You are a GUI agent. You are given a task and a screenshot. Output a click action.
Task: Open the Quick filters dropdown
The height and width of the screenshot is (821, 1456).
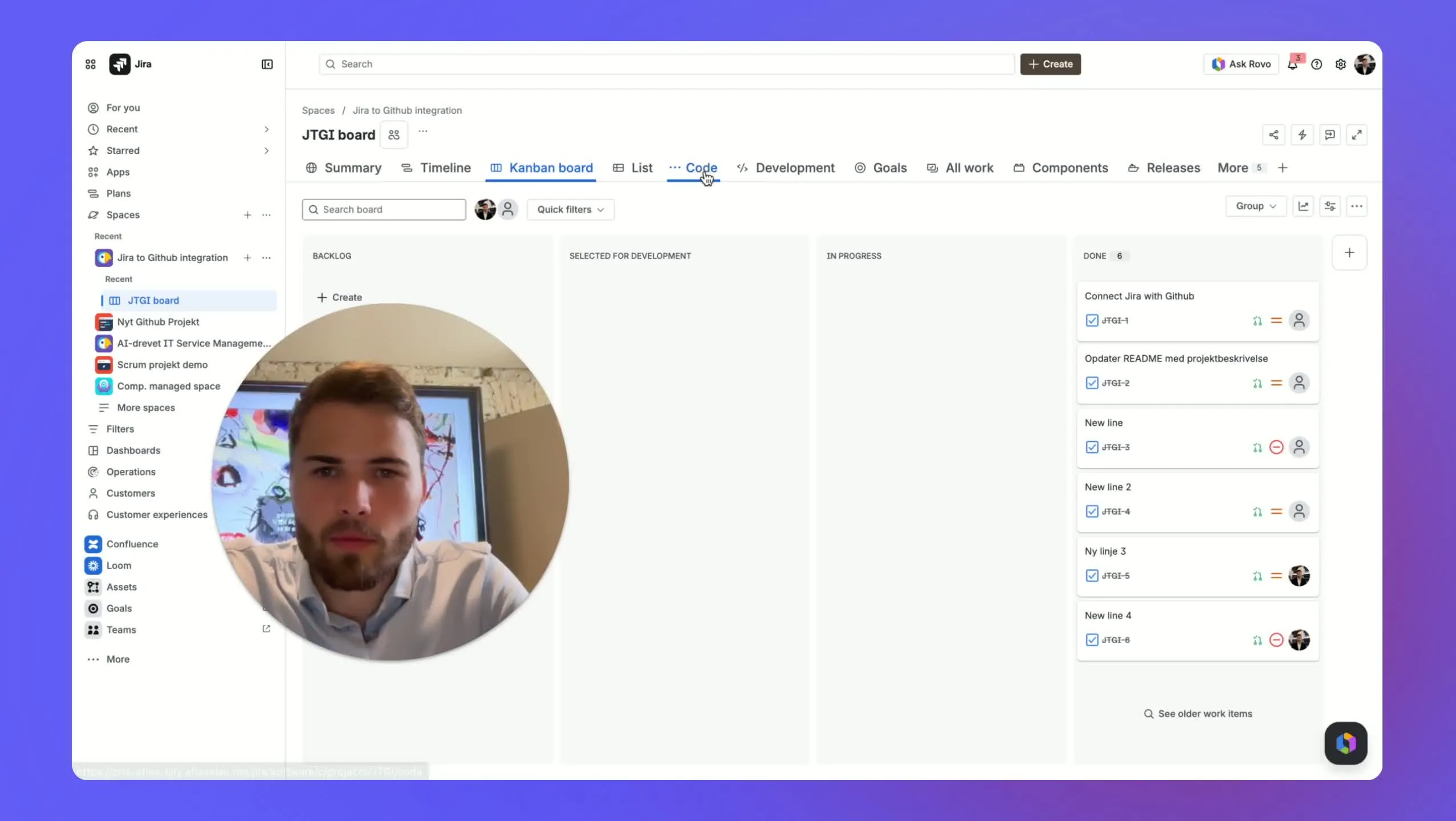pyautogui.click(x=571, y=209)
